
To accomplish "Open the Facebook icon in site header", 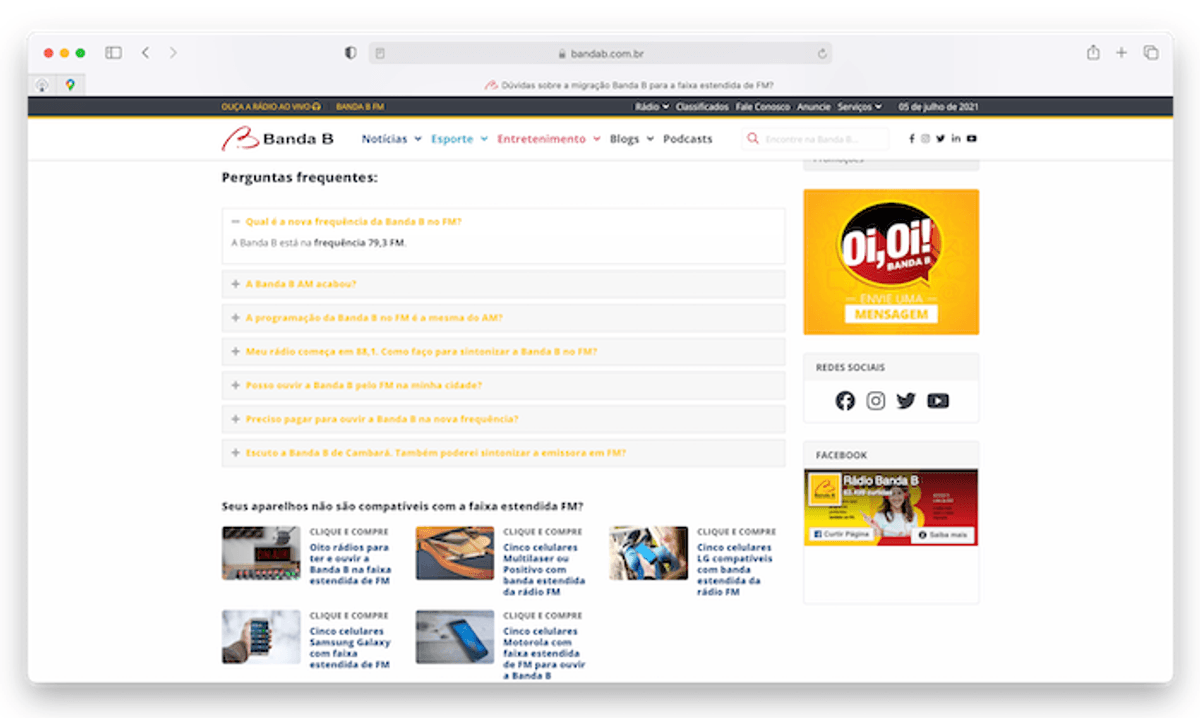I will click(x=912, y=139).
